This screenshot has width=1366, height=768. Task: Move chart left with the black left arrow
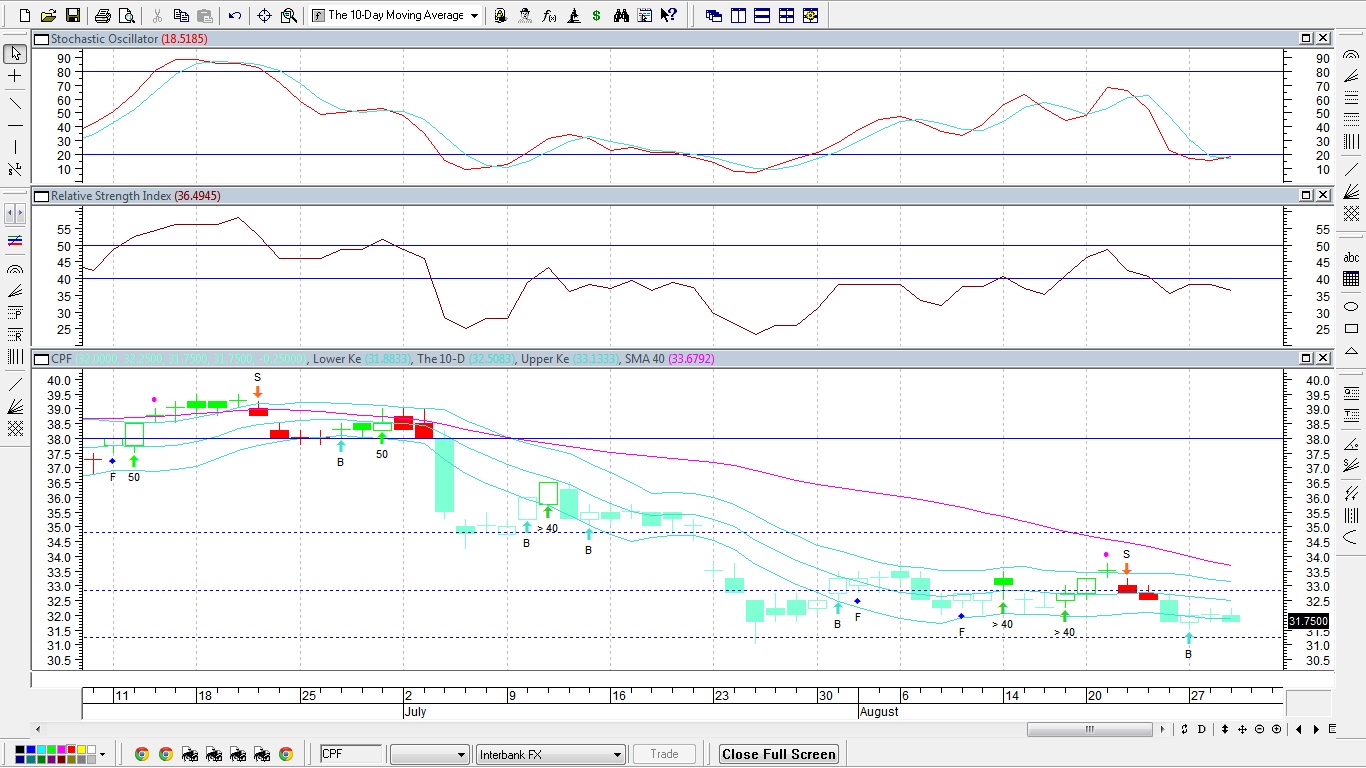[1299, 729]
